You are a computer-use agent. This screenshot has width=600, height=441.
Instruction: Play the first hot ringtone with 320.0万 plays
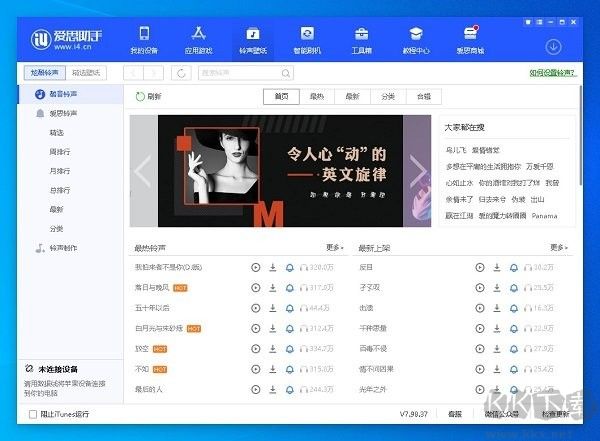[256, 268]
